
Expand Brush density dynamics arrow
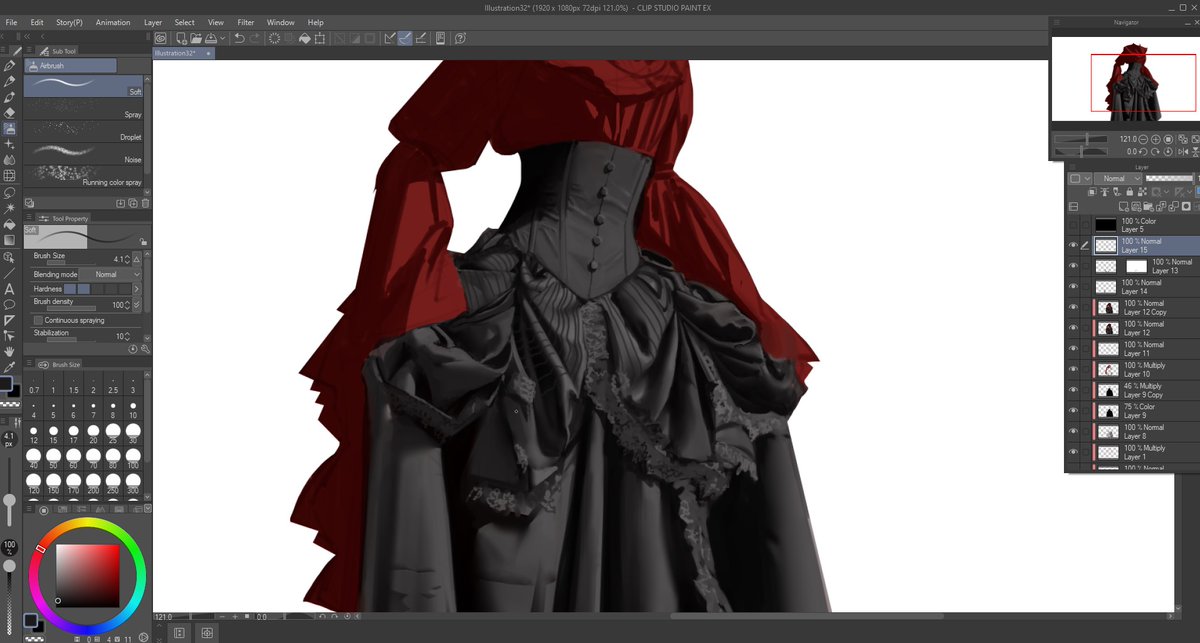(136, 303)
